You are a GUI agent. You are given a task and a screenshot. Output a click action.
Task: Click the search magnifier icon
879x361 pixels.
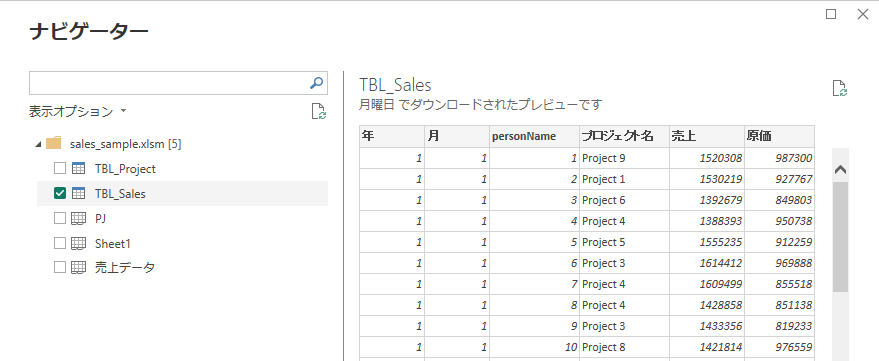(316, 83)
